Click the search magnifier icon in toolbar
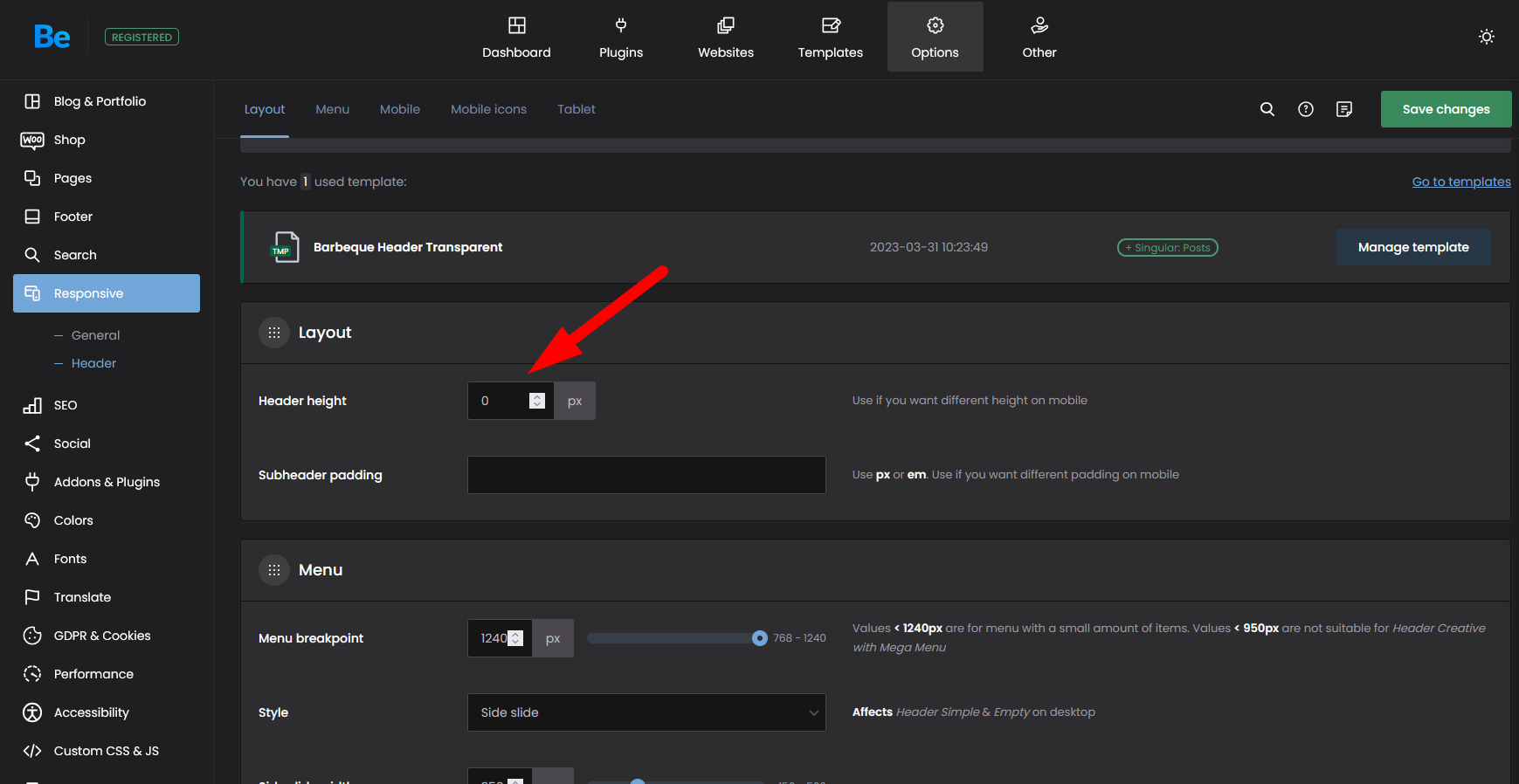The image size is (1519, 784). pyautogui.click(x=1267, y=109)
